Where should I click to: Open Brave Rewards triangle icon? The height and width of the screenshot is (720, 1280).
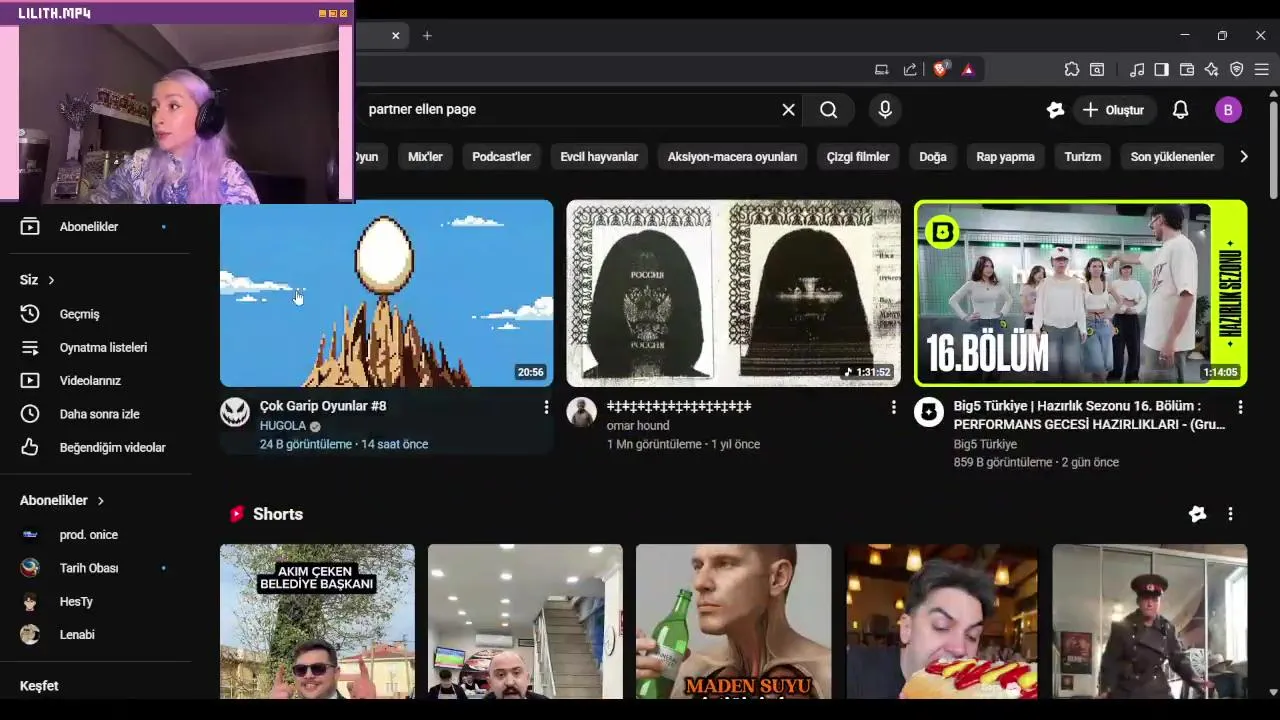(x=968, y=69)
